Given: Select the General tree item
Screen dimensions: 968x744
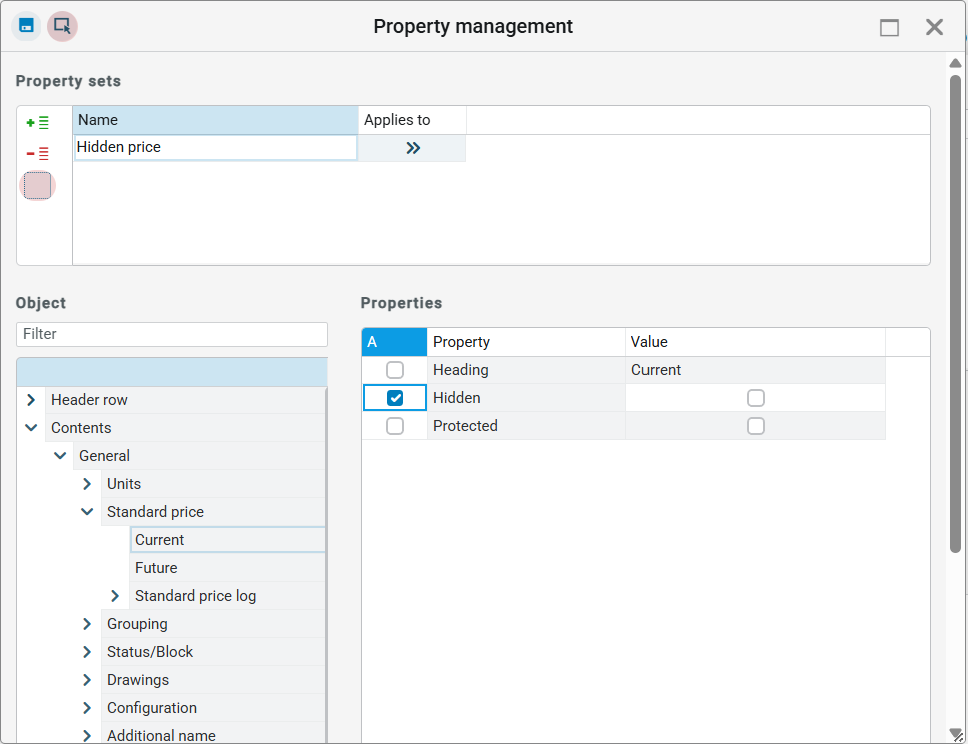Looking at the screenshot, I should point(199,456).
